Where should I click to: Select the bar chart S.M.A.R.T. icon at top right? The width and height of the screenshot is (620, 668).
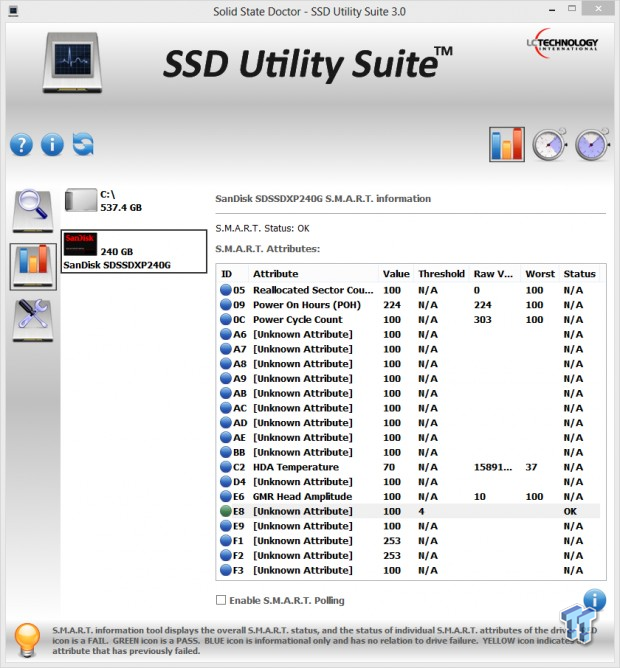coord(507,144)
